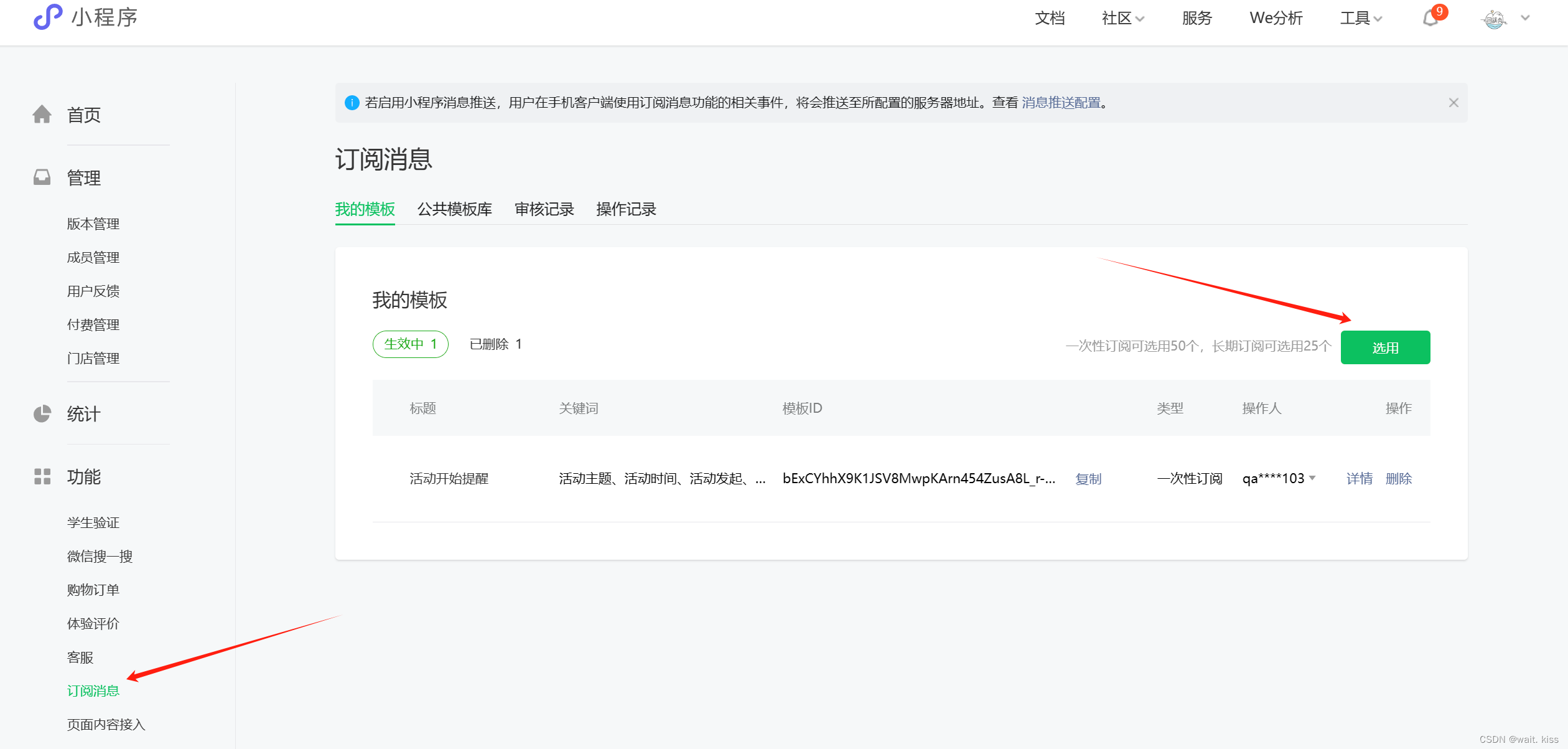The height and width of the screenshot is (749, 1568).
Task: Open the qa****103 operator dropdown arrow
Action: [x=1313, y=478]
